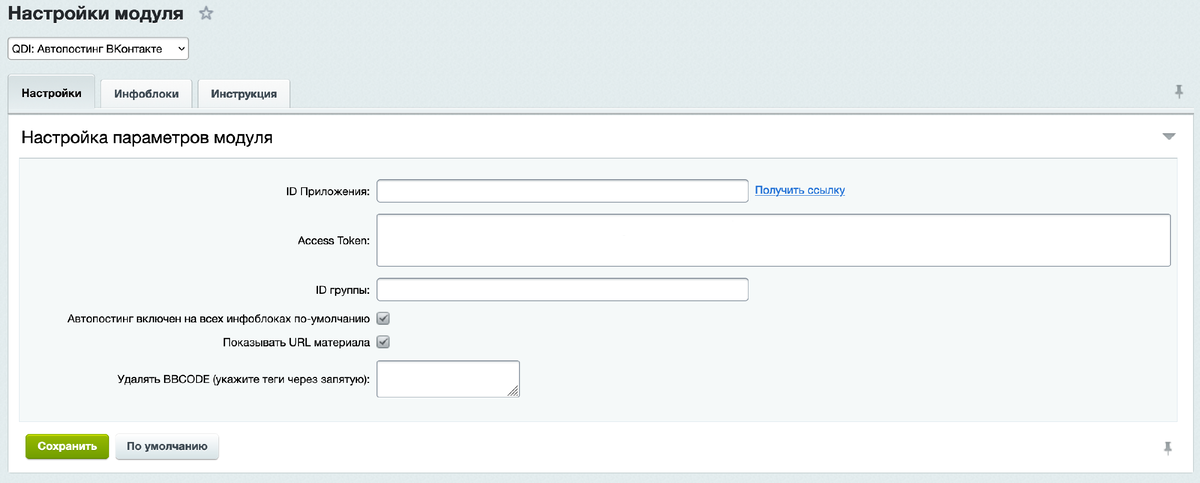1200x483 pixels.
Task: Open the Инструкция tab
Action: point(244,94)
